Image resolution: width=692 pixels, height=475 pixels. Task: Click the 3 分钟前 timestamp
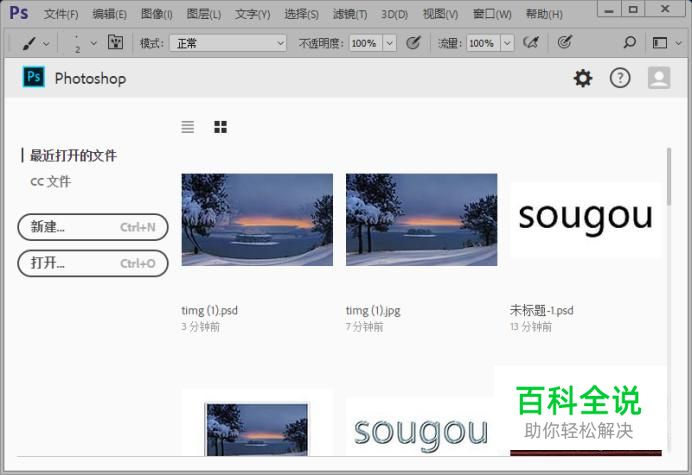click(200, 327)
